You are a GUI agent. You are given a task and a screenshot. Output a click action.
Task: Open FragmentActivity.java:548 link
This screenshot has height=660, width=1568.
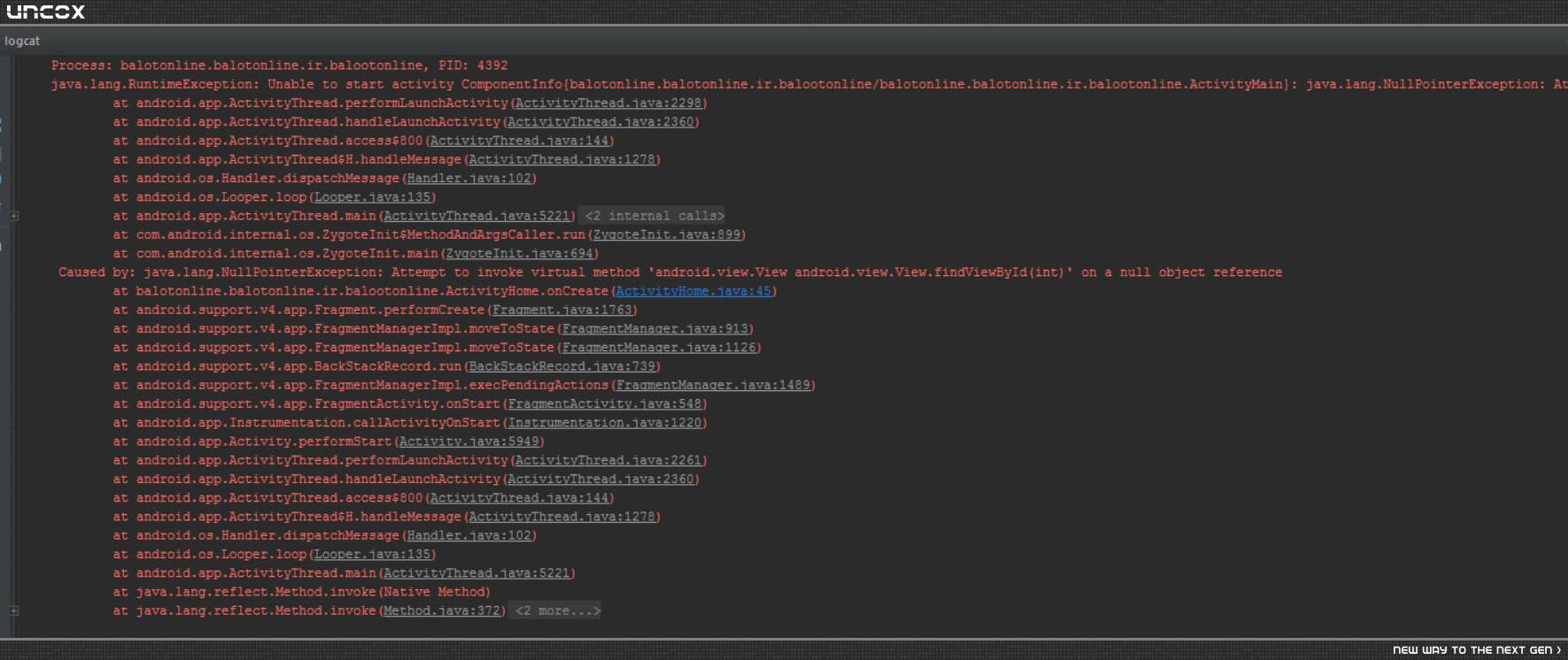[605, 403]
